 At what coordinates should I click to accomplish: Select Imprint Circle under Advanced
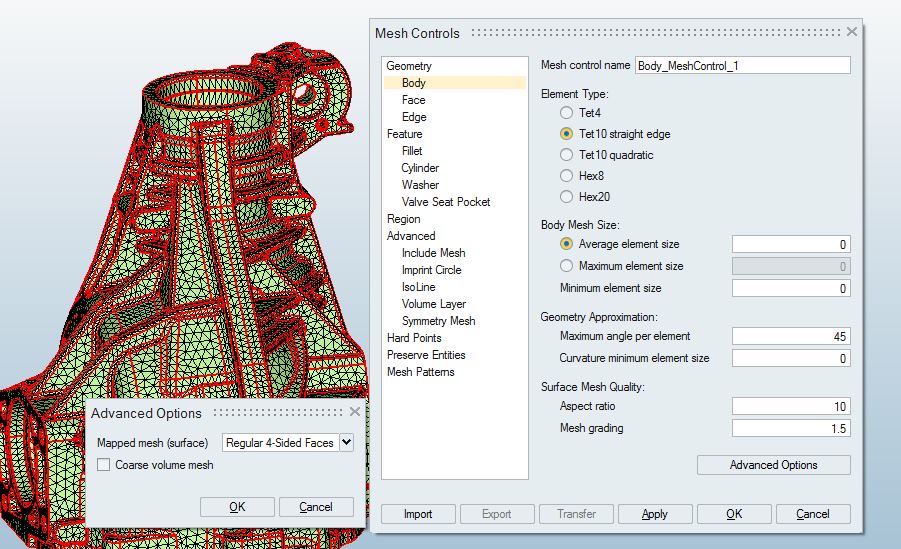point(431,270)
